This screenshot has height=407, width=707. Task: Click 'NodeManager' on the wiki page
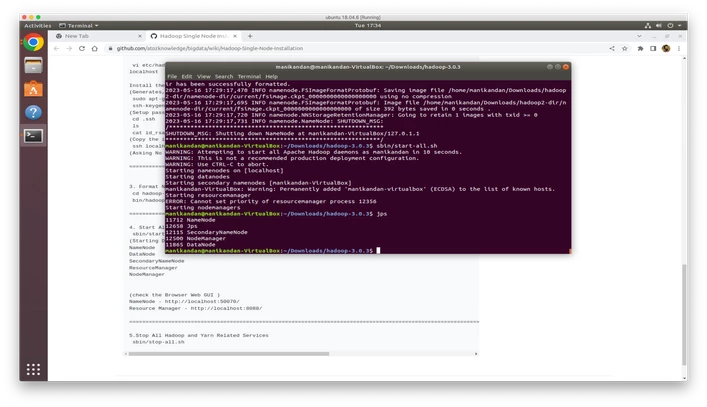click(x=147, y=274)
